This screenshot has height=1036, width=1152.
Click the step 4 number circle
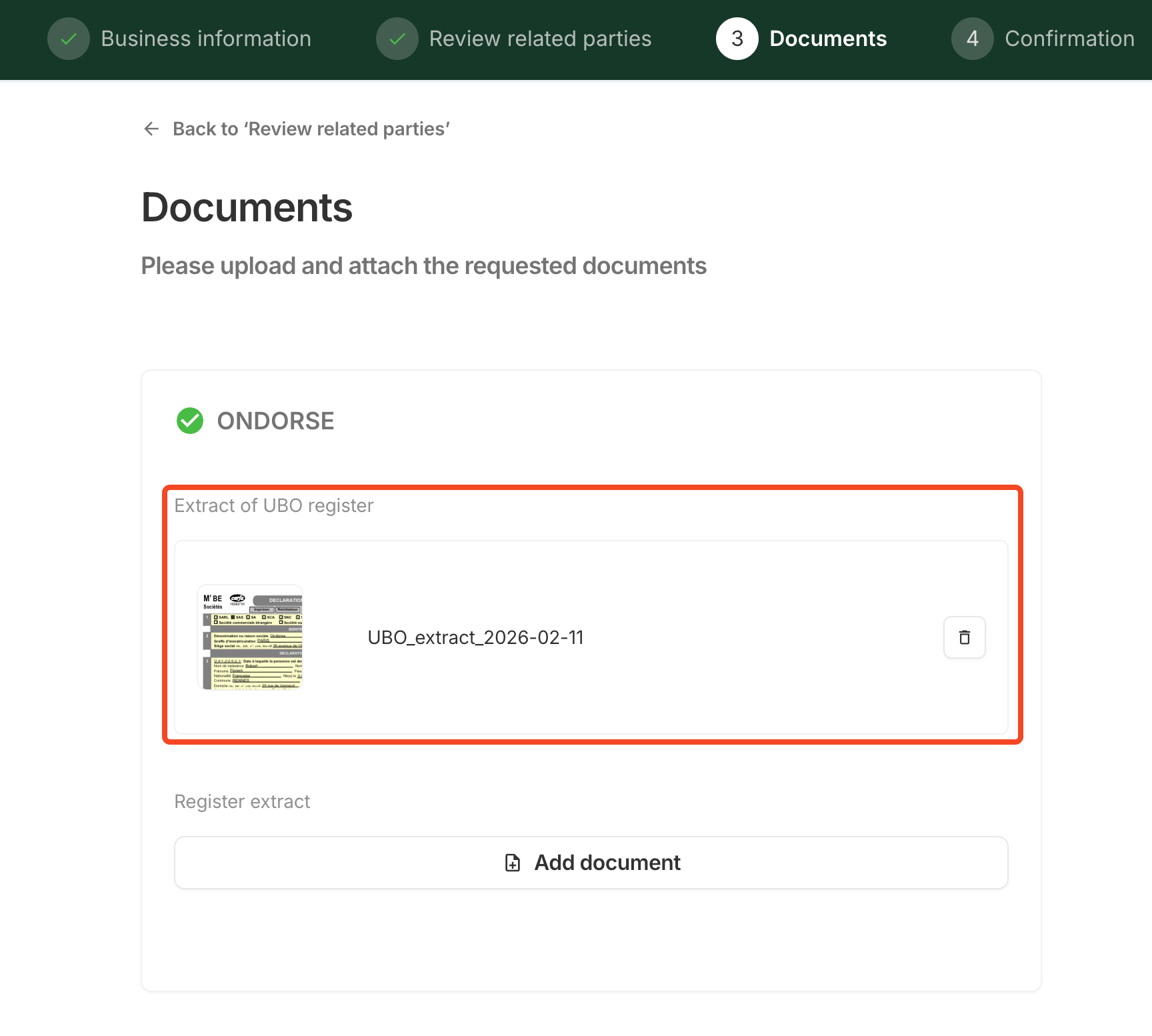click(x=972, y=39)
